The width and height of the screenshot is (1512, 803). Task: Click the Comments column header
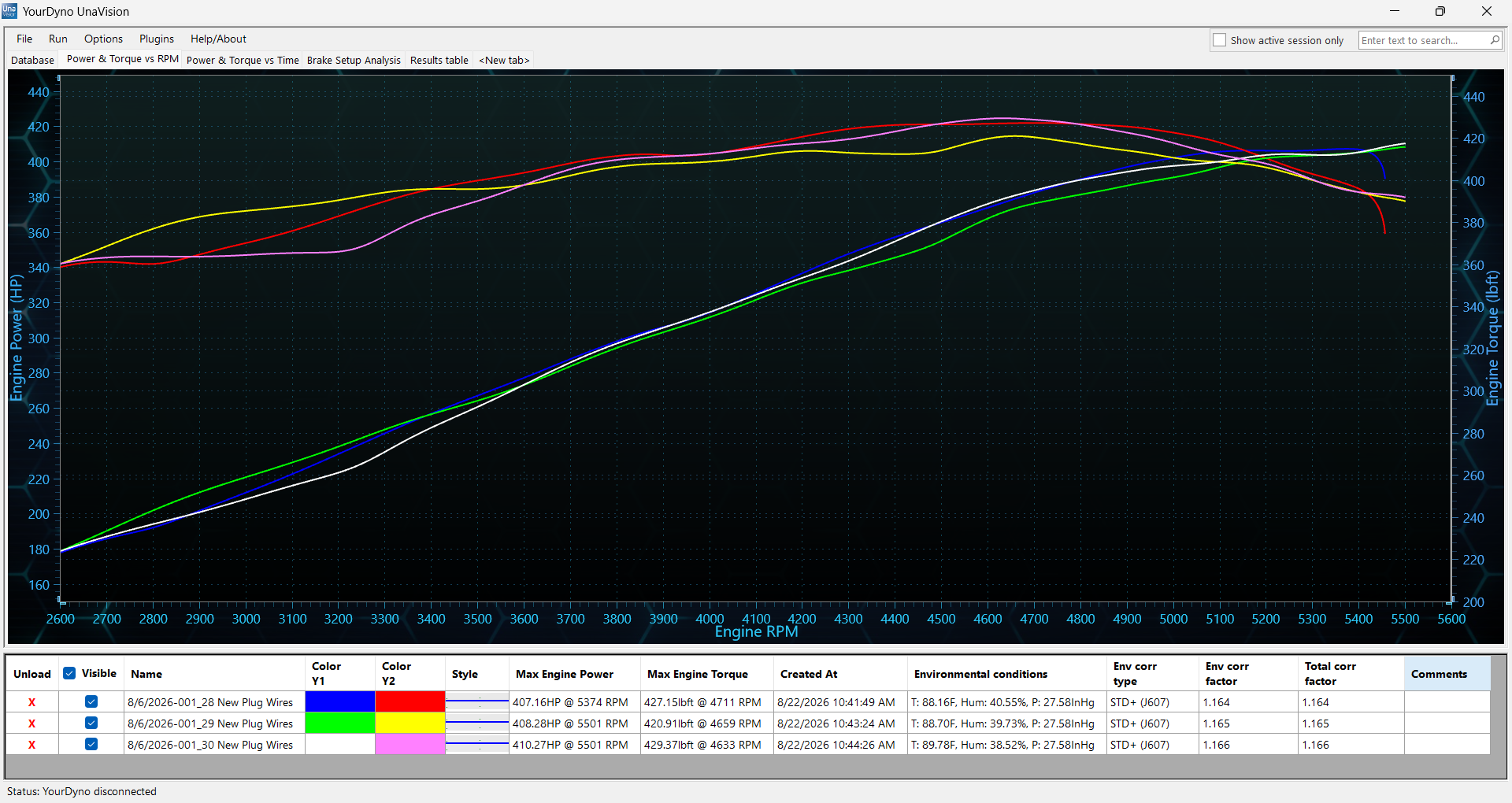coord(1447,674)
